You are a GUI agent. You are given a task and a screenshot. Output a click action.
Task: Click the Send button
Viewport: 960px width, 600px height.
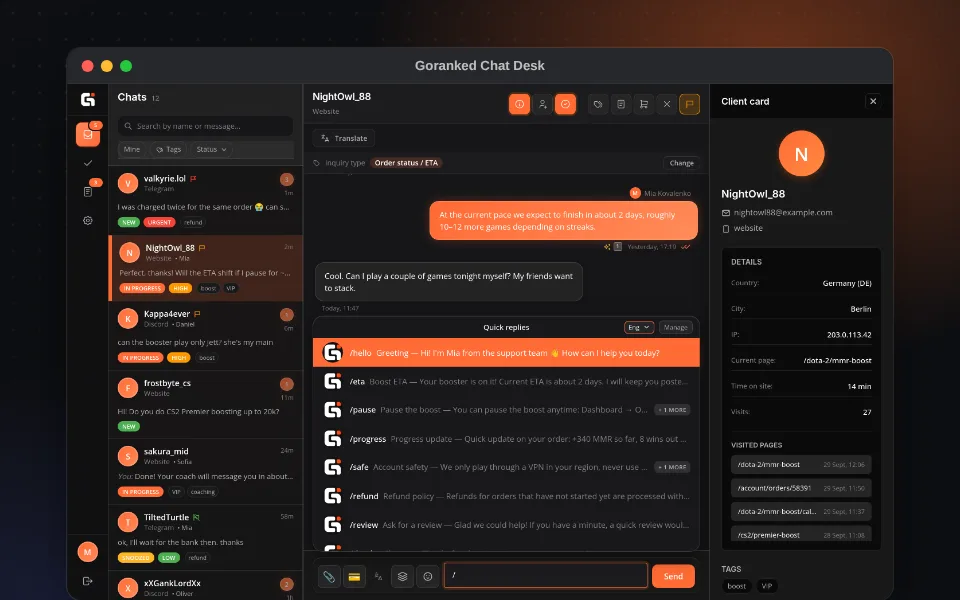point(673,576)
